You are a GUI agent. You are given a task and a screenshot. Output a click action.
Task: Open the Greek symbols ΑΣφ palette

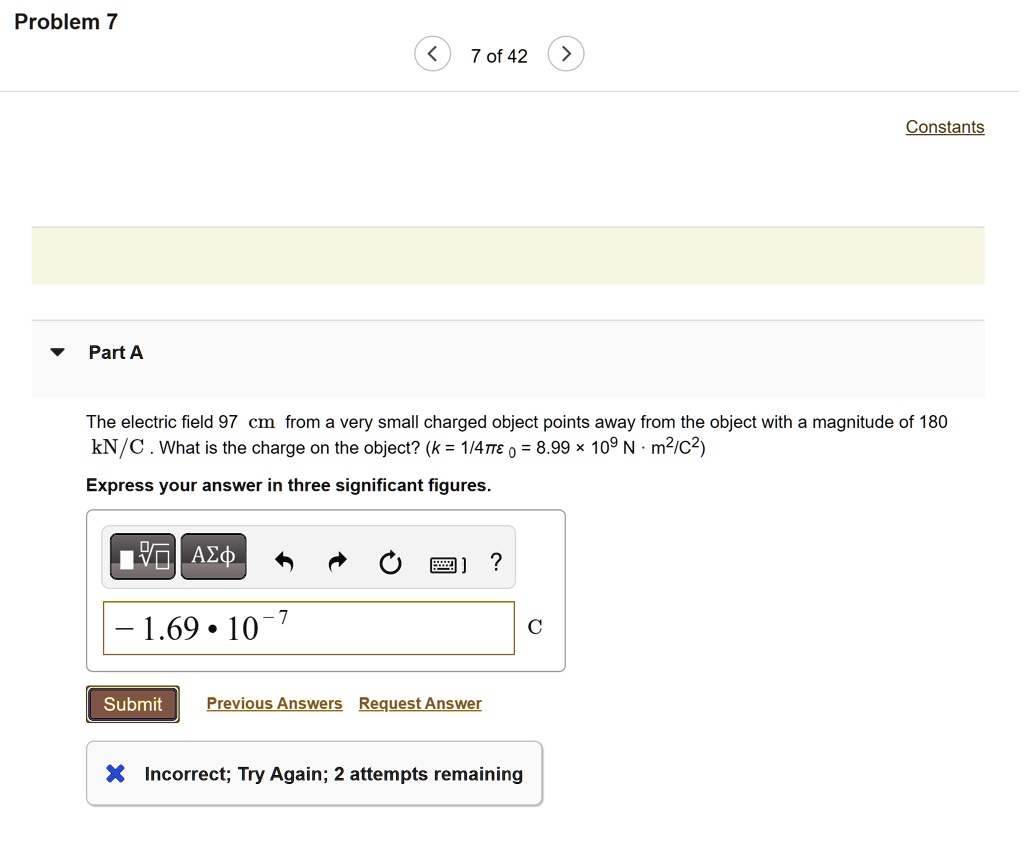pos(213,556)
